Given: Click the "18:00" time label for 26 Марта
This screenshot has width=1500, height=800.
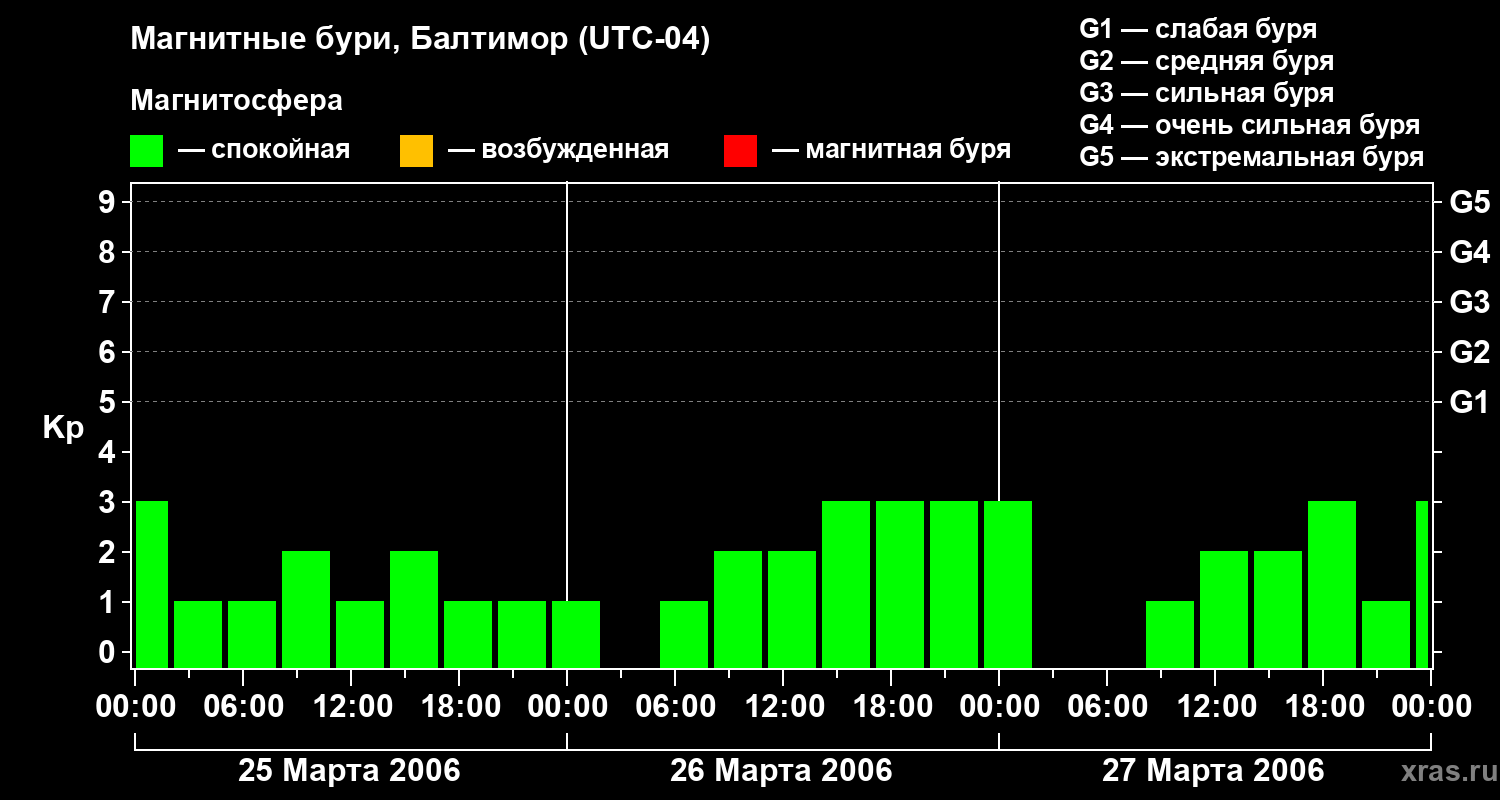Looking at the screenshot, I should point(891,706).
